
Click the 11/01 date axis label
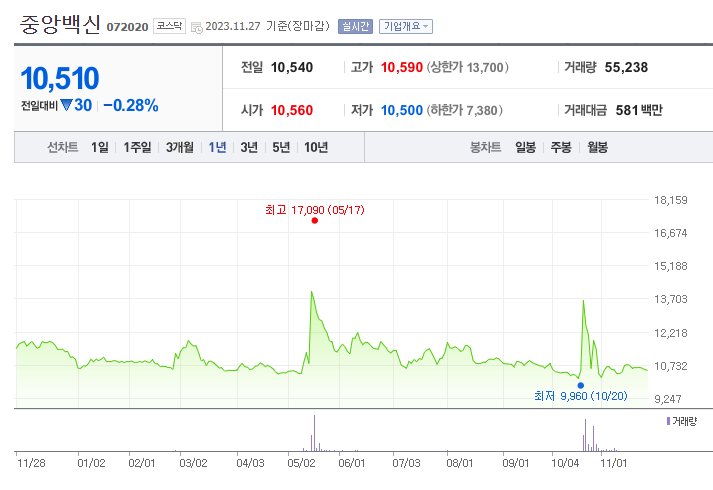click(613, 463)
